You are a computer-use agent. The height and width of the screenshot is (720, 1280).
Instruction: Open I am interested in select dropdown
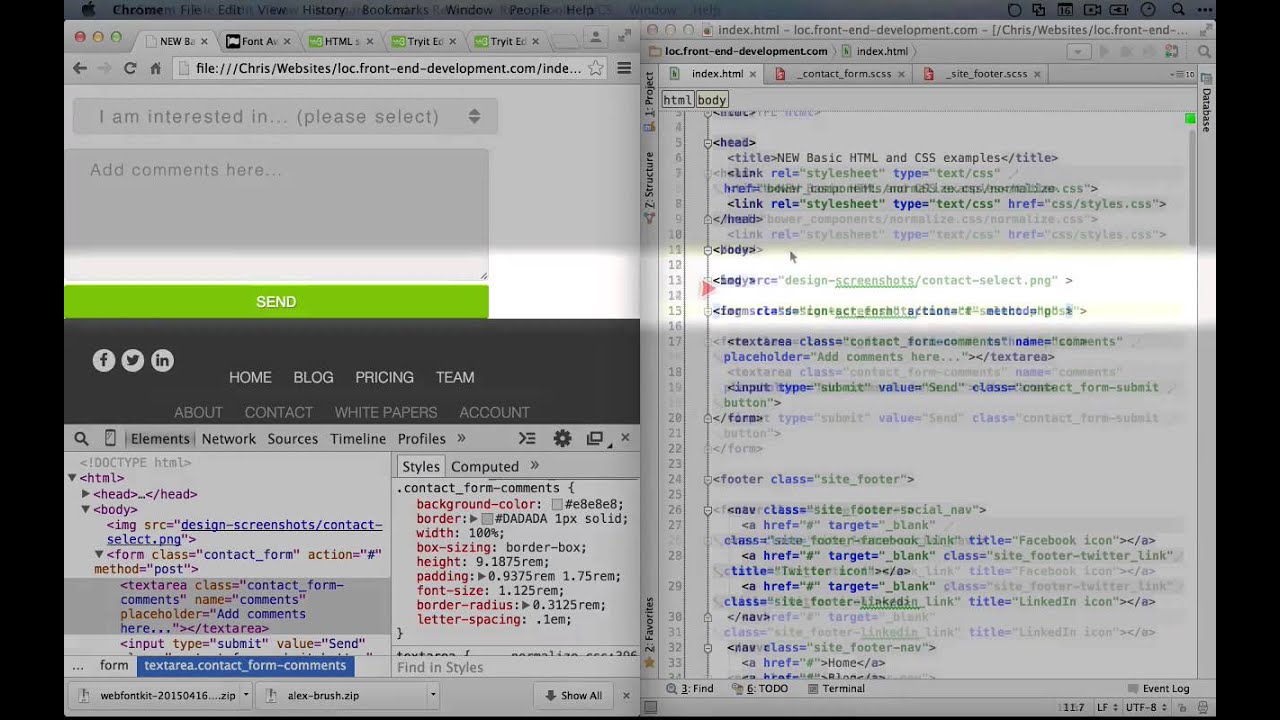285,116
